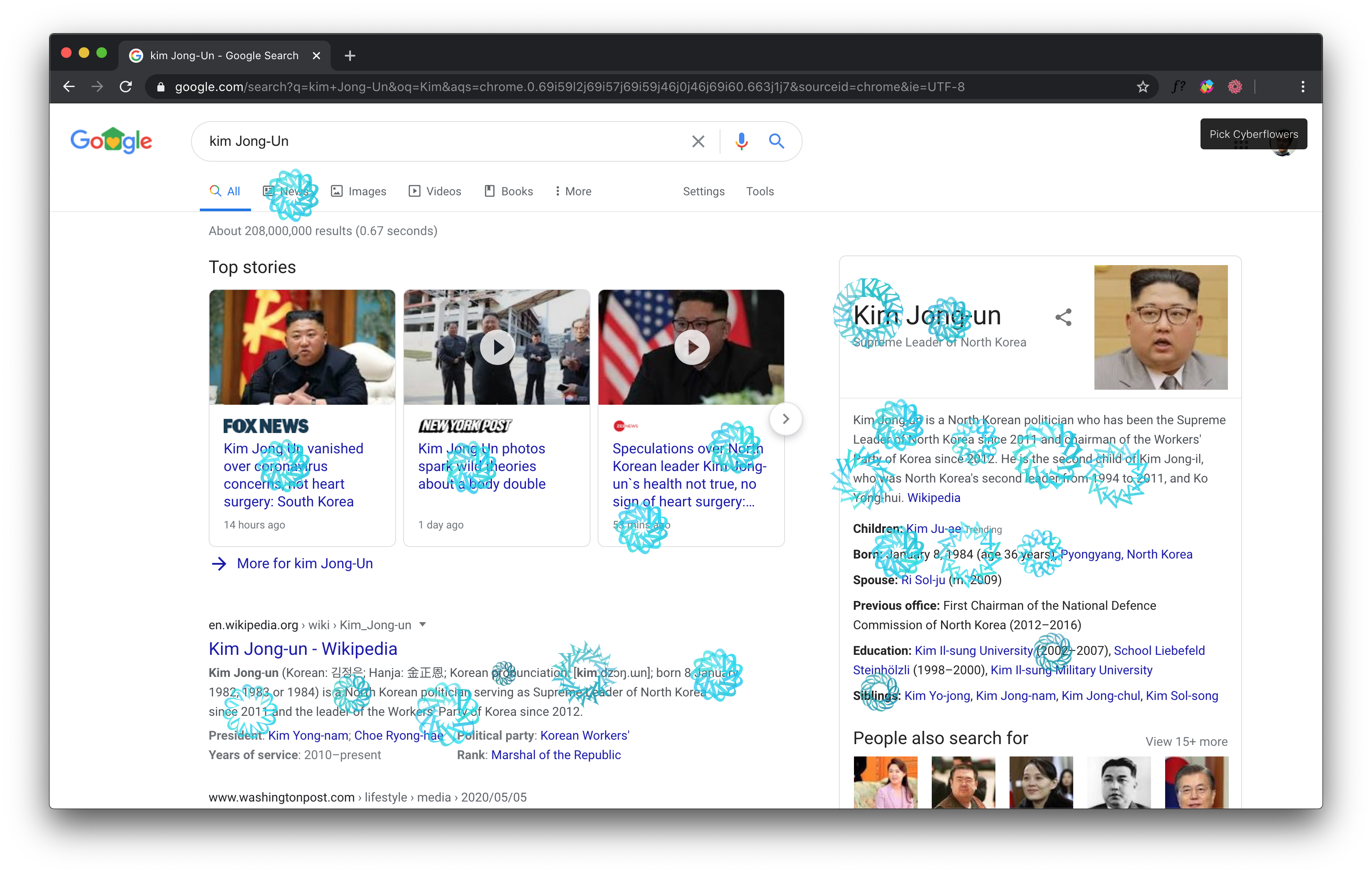Click View 15+ more link
Image resolution: width=1372 pixels, height=874 pixels.
(1186, 741)
